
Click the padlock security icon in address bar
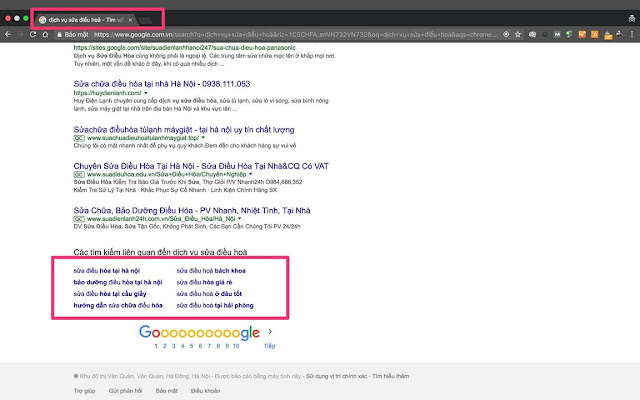click(59, 35)
